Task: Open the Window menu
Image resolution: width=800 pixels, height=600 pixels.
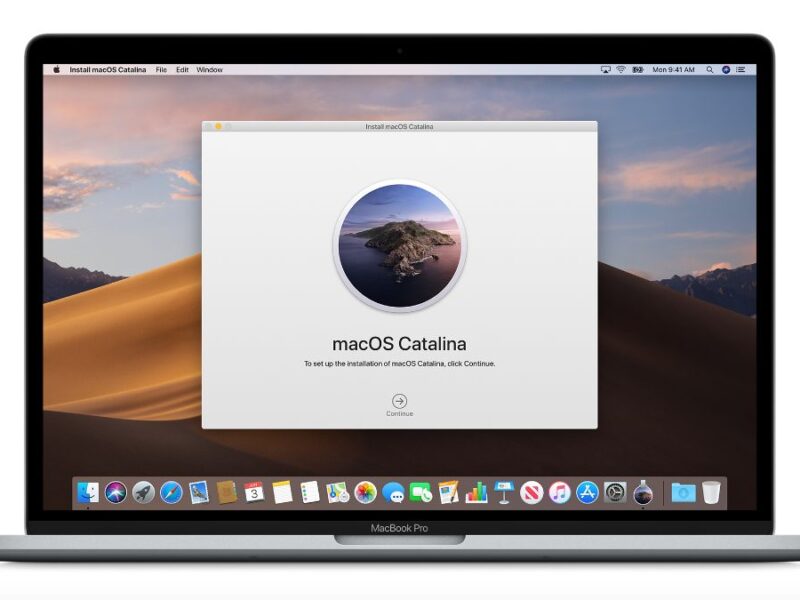Action: tap(210, 70)
